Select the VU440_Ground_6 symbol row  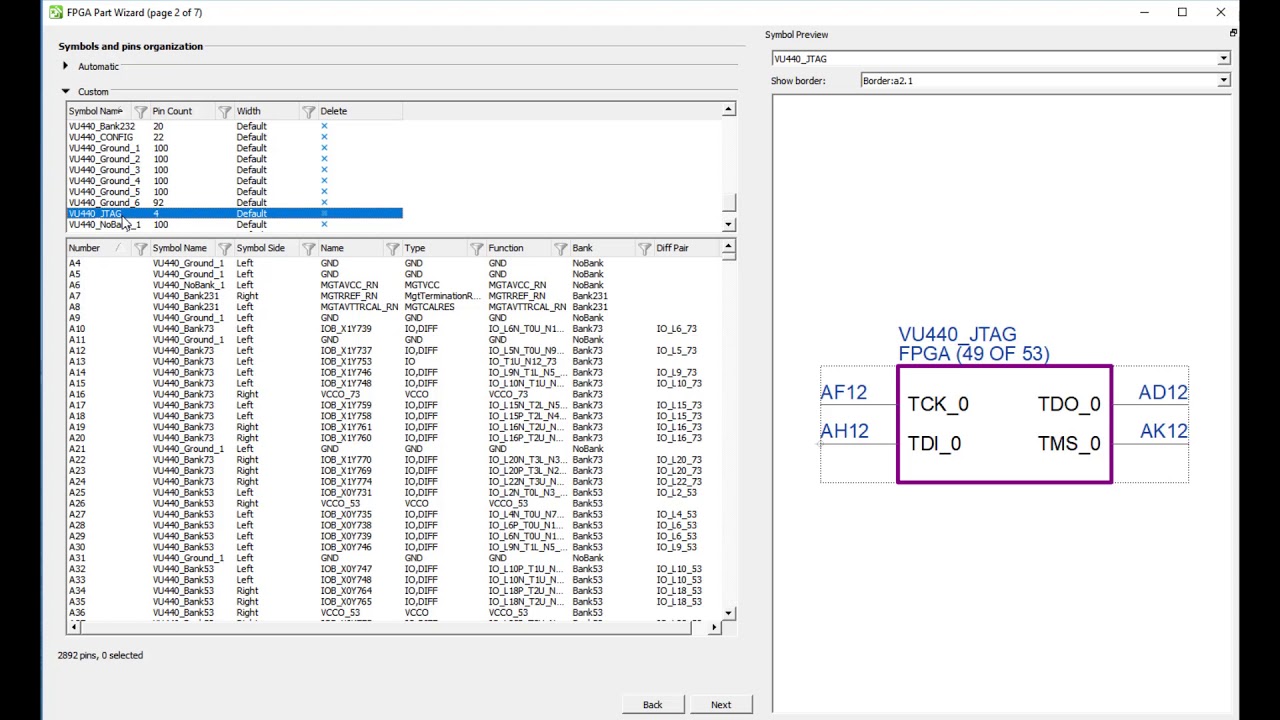[x=235, y=203]
